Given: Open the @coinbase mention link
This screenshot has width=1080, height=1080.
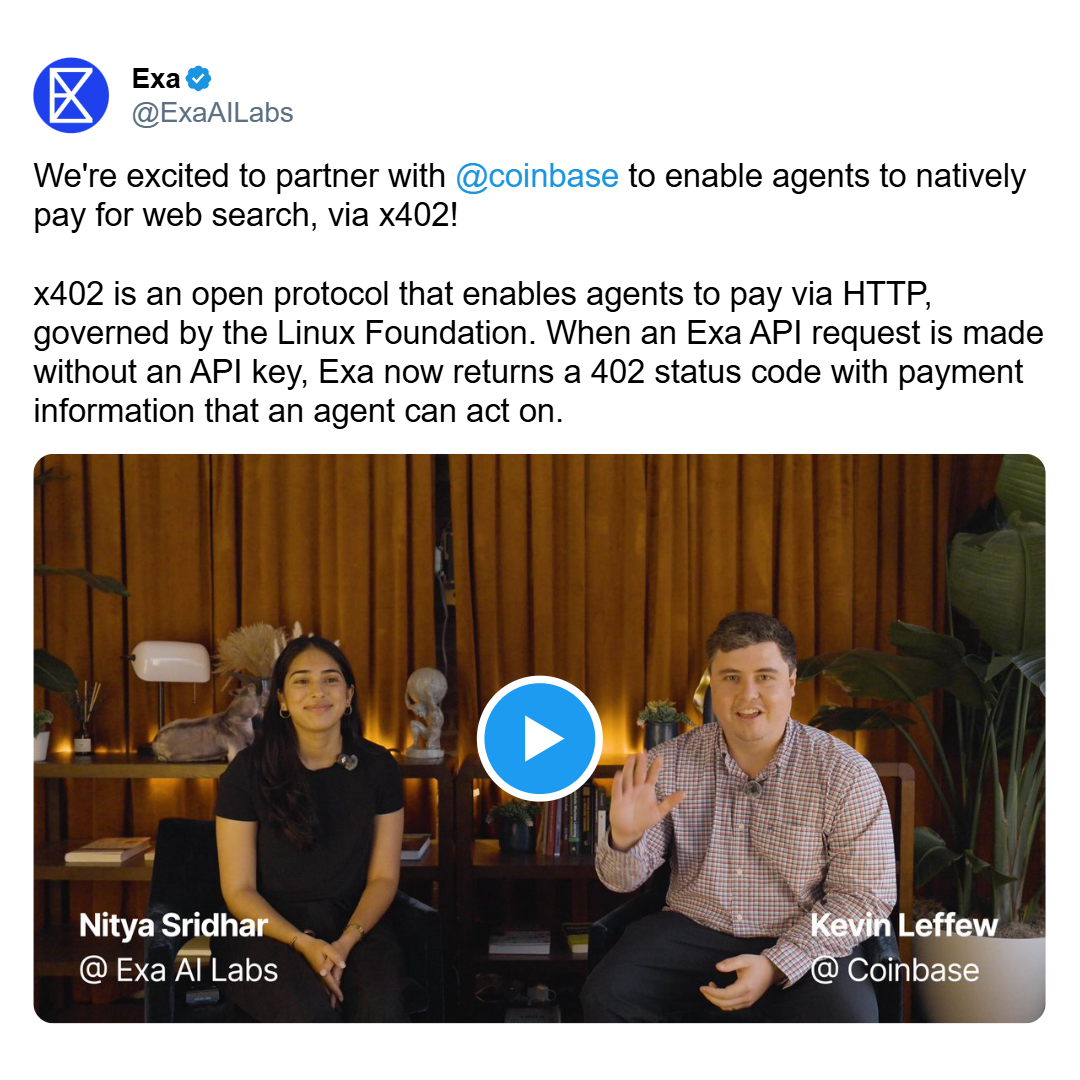Looking at the screenshot, I should click(x=537, y=176).
